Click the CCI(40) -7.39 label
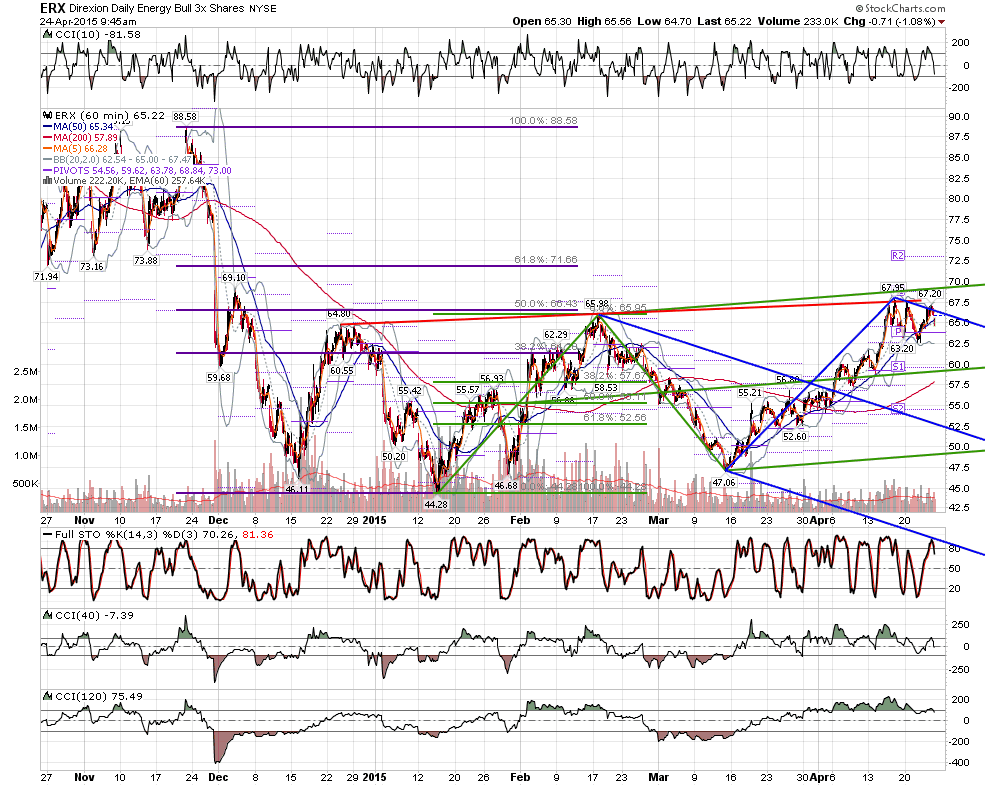 click(94, 616)
